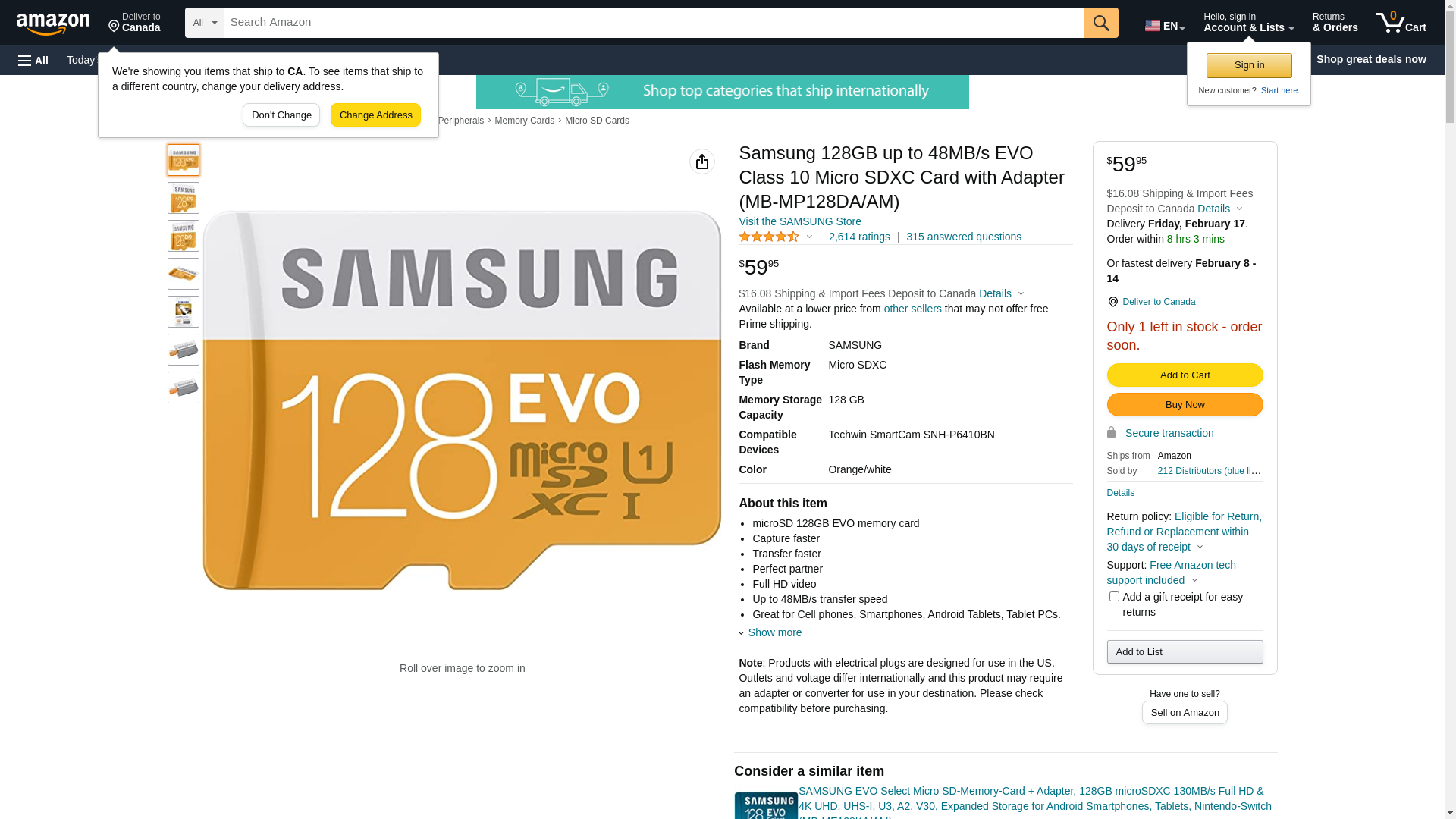Click the Search Amazon input field

(654, 23)
